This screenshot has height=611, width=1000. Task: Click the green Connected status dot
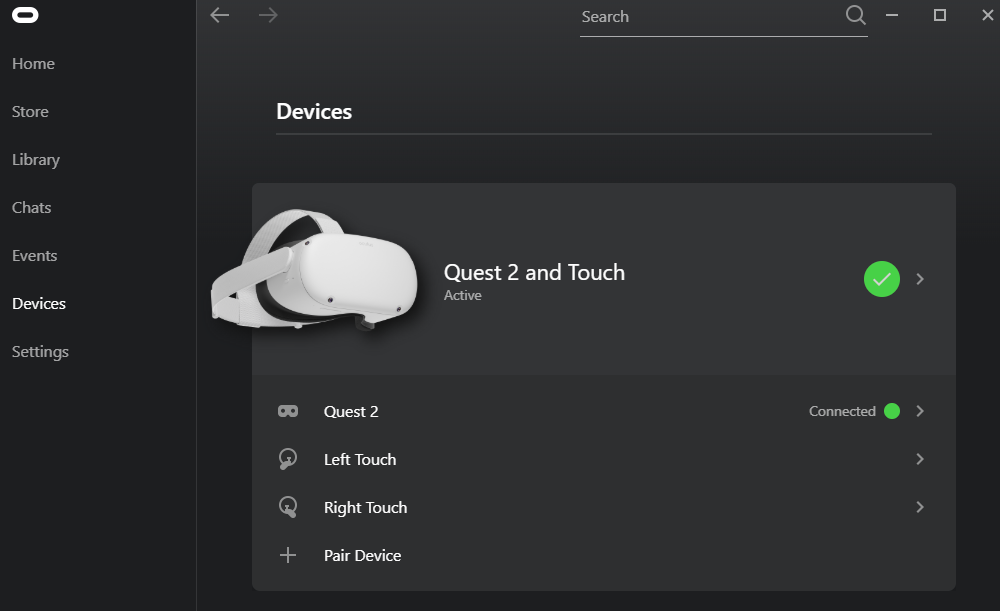pyautogui.click(x=892, y=411)
